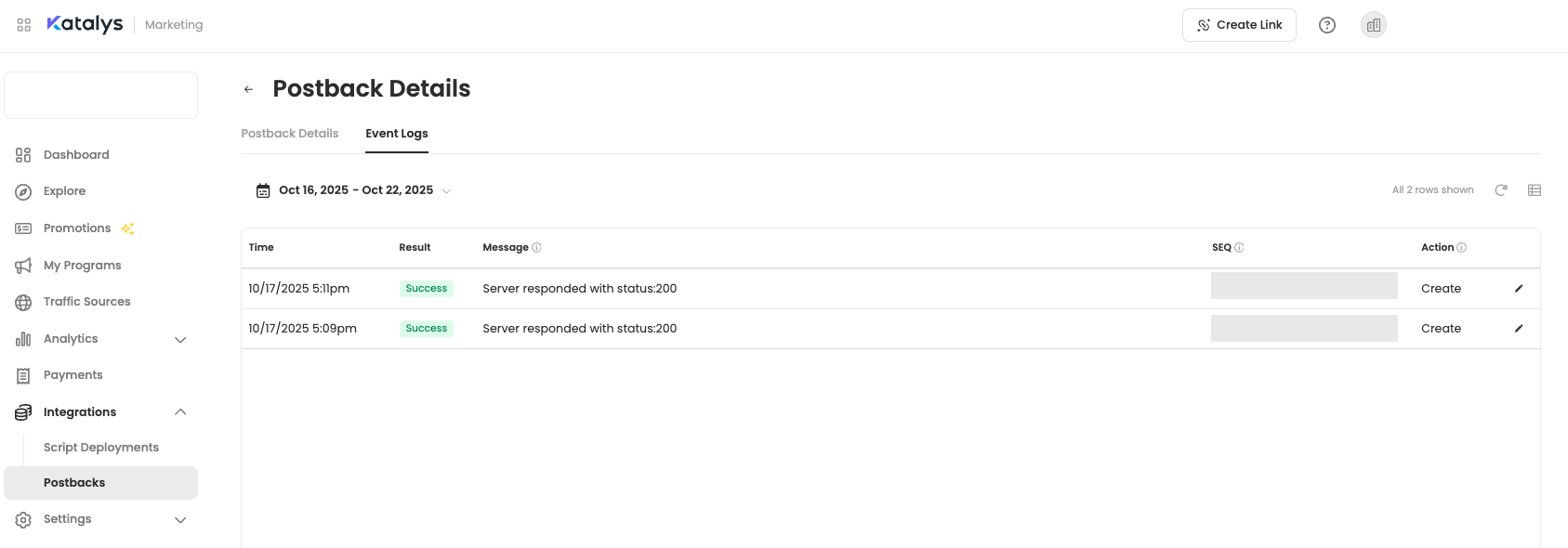Click the Success badge on the first row

(426, 288)
